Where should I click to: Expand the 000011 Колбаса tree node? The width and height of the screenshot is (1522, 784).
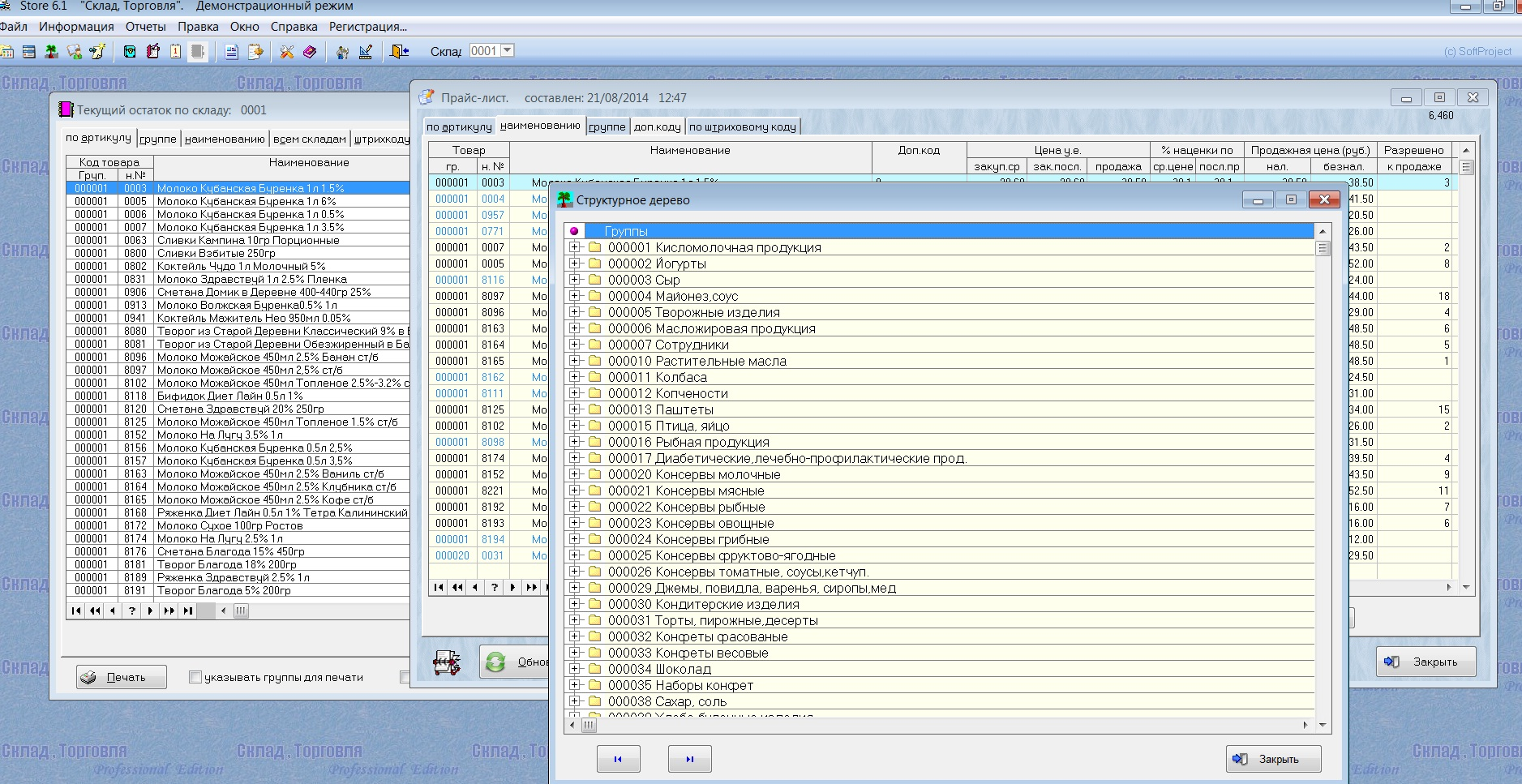(575, 377)
